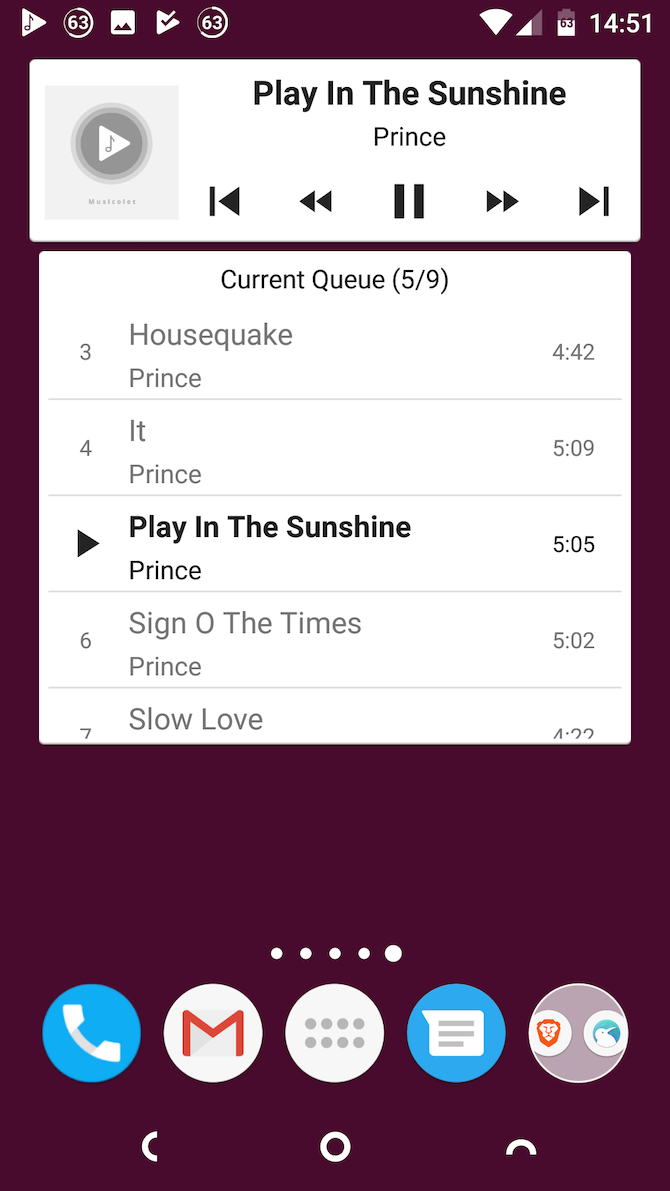The image size is (670, 1191).
Task: Rewind the current song
Action: tap(316, 201)
